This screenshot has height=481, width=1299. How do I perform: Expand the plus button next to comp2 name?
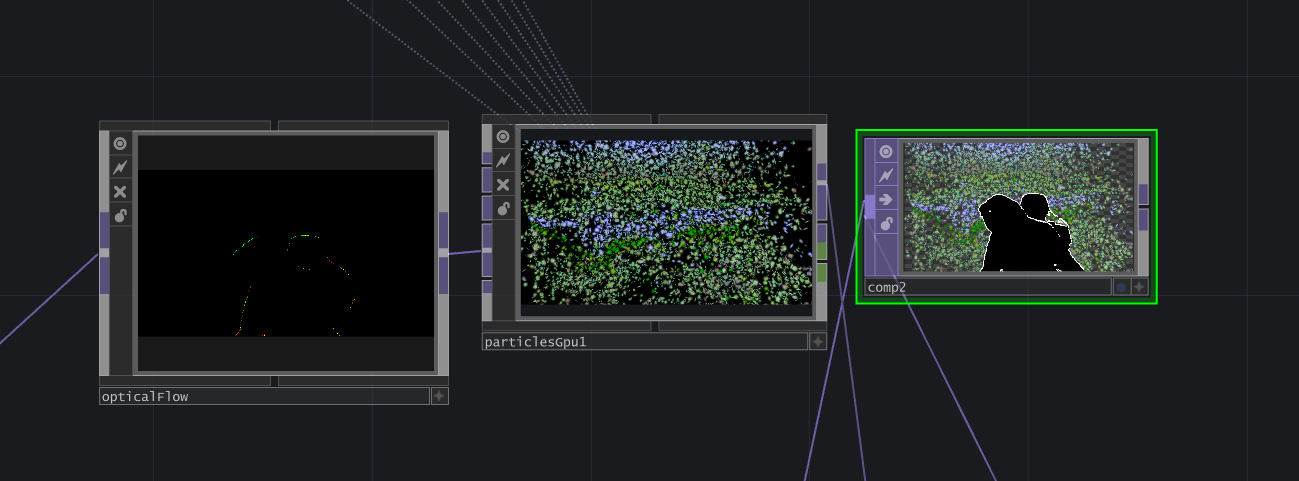[1139, 287]
